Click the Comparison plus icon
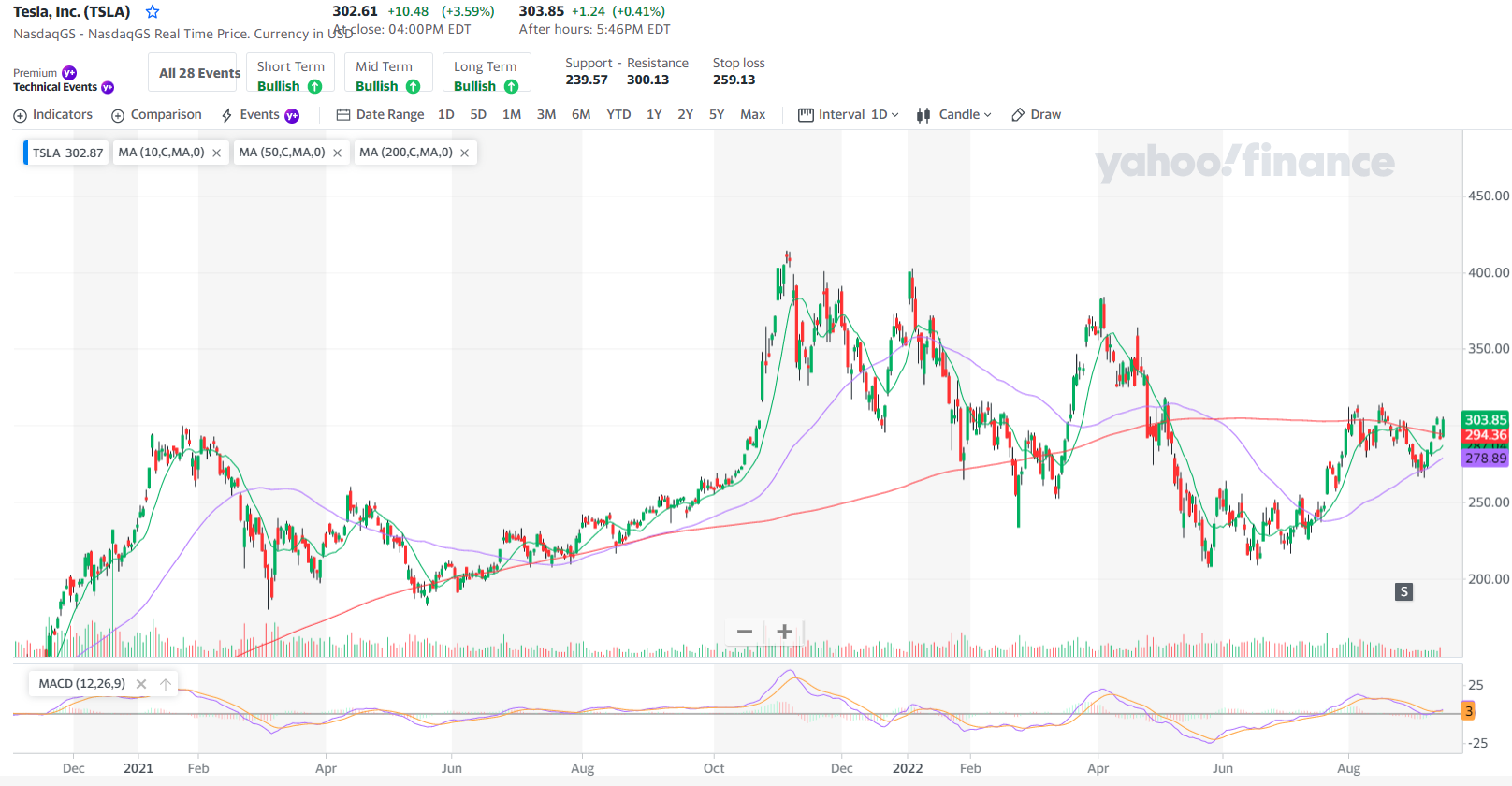 point(118,116)
